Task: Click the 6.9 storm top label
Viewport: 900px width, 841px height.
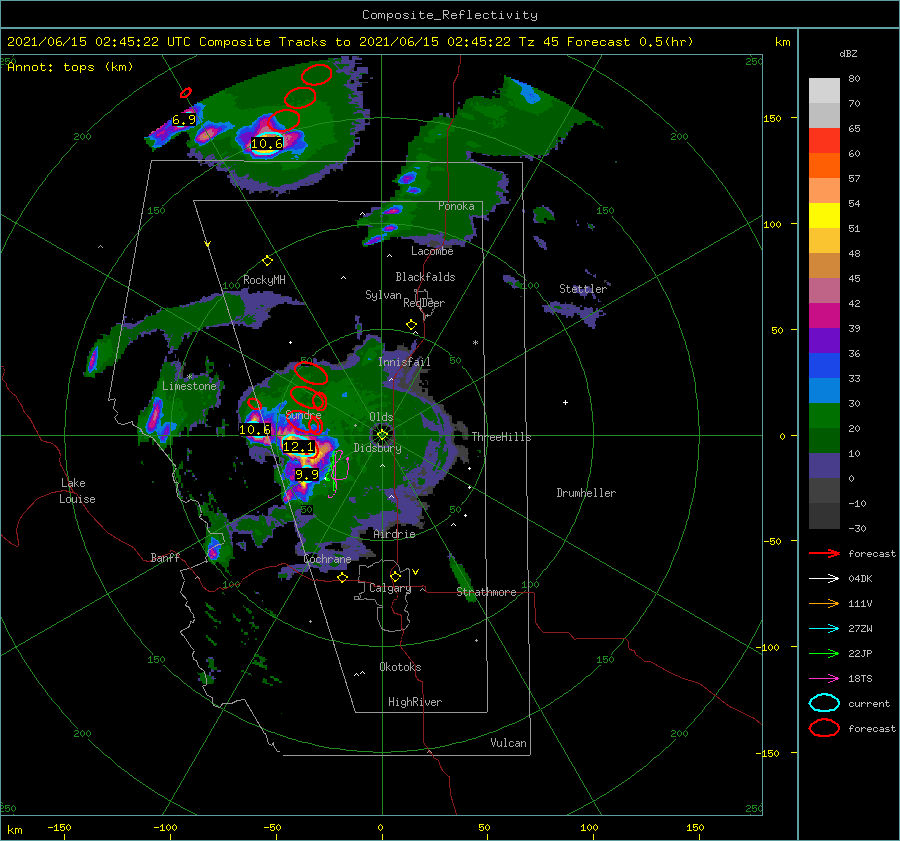Action: click(x=184, y=120)
